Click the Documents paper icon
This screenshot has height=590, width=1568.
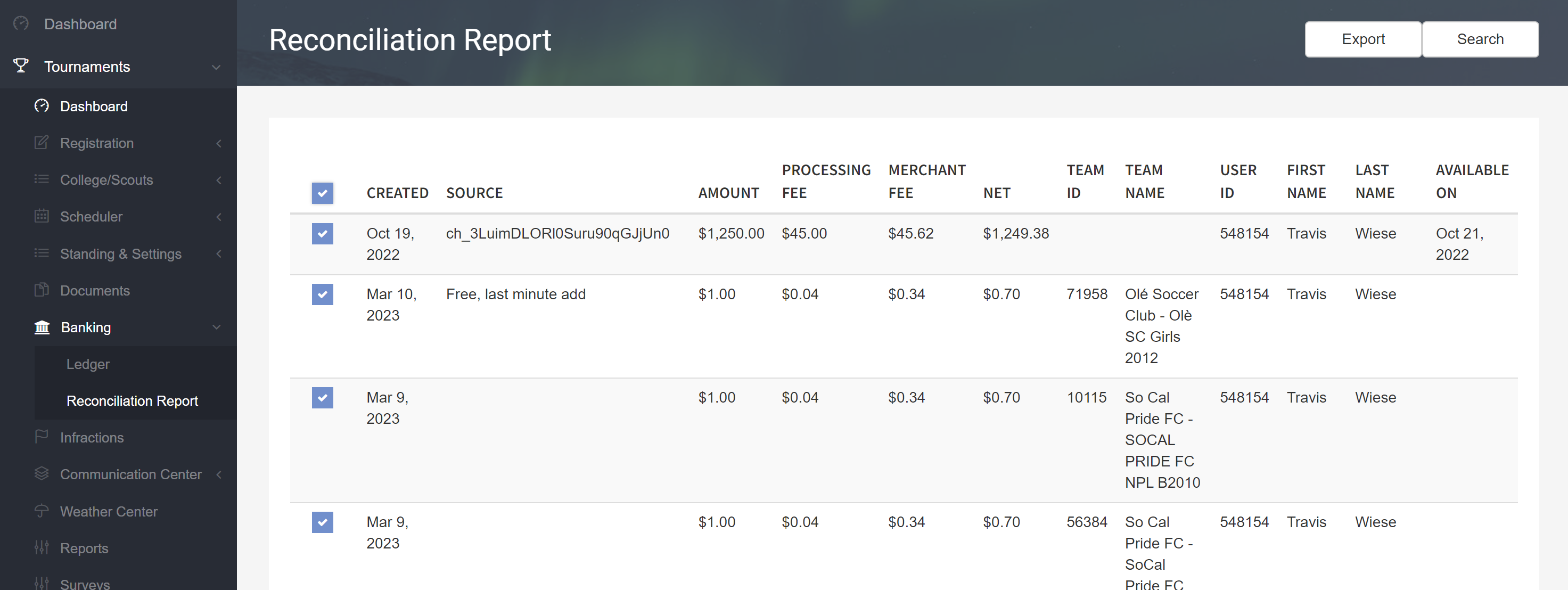click(41, 290)
